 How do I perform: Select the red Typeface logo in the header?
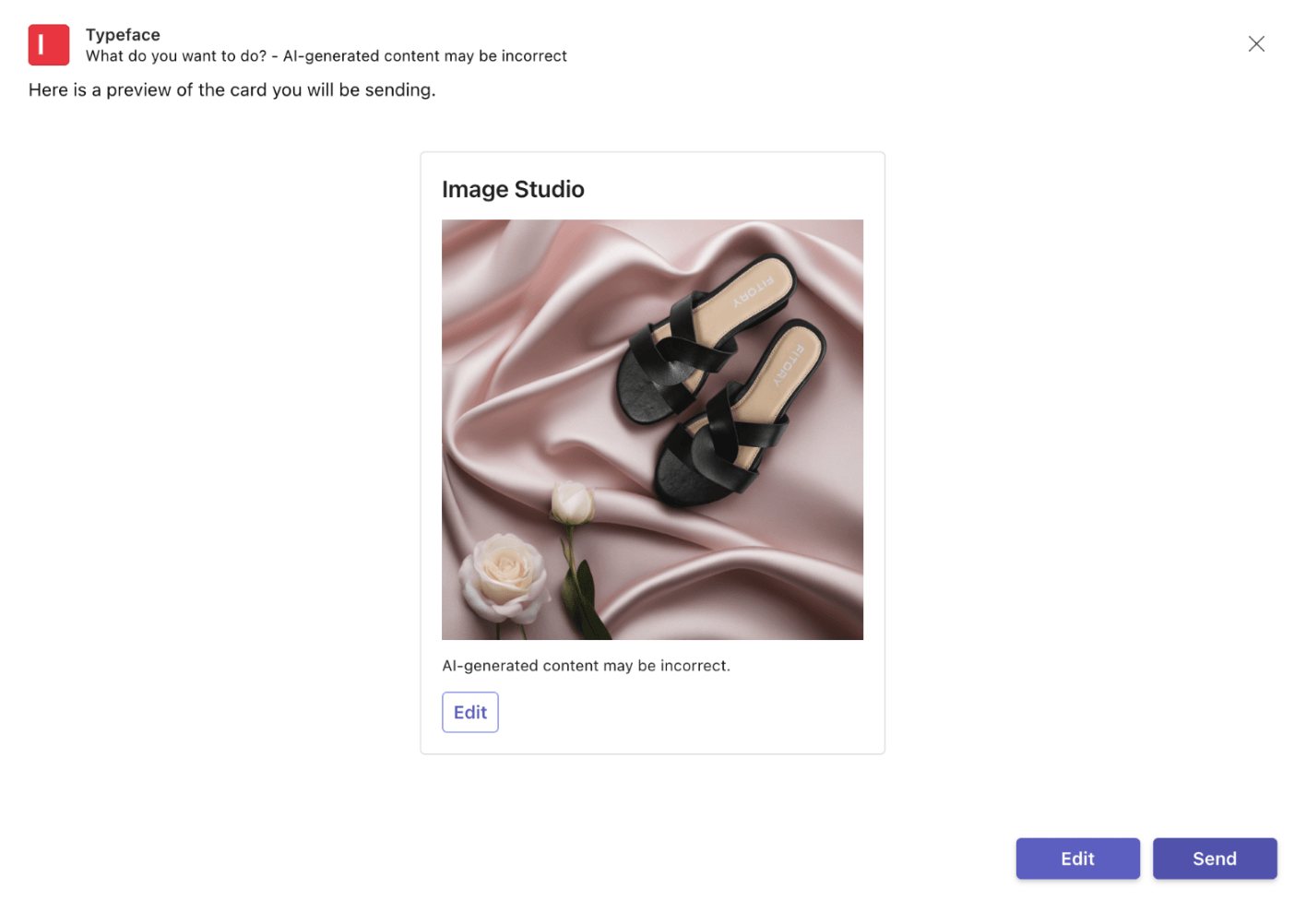(x=48, y=44)
